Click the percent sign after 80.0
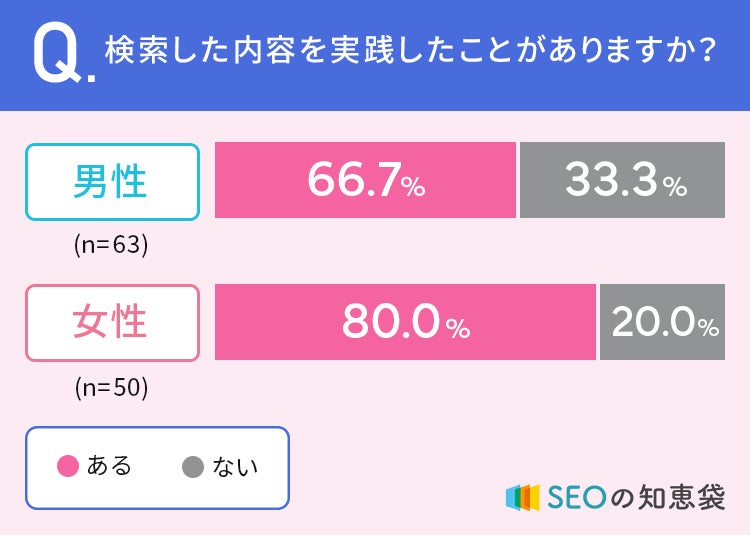750x535 pixels. tap(458, 329)
